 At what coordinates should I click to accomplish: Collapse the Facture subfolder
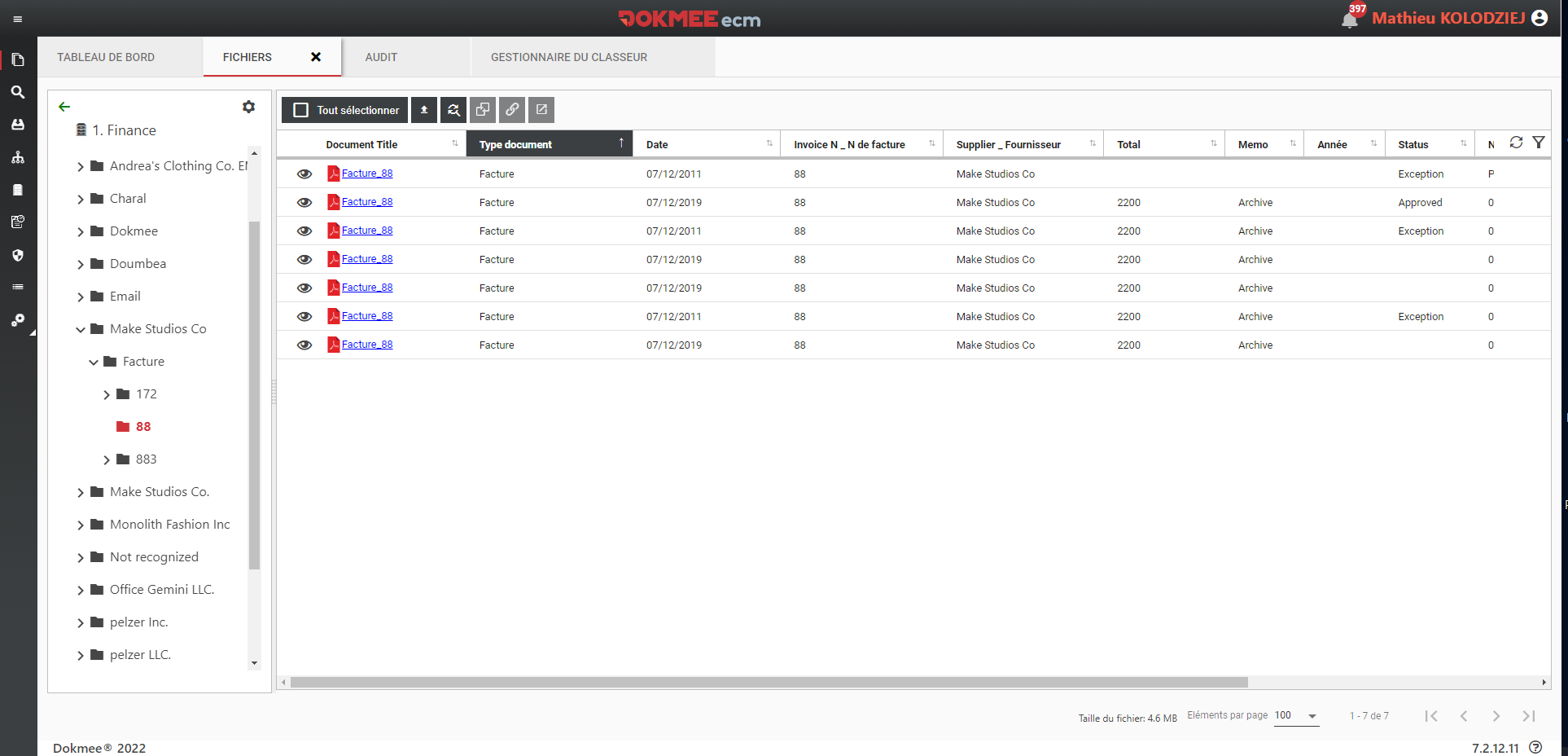click(x=94, y=362)
